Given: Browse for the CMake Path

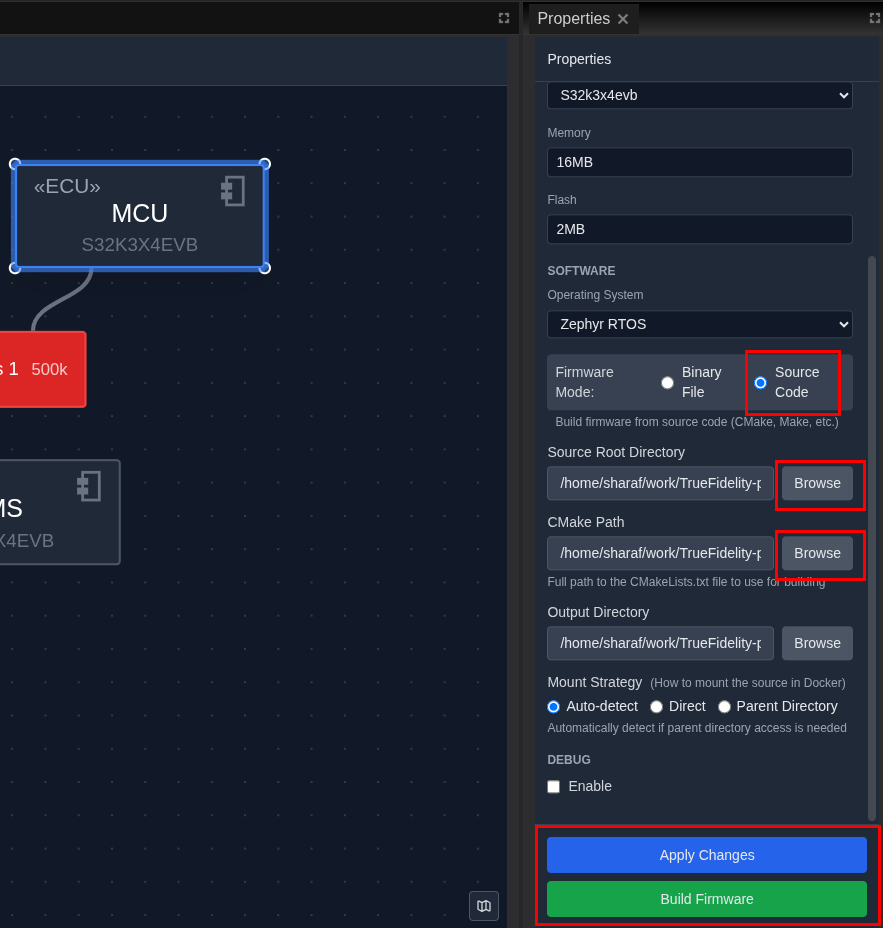Looking at the screenshot, I should pos(817,553).
